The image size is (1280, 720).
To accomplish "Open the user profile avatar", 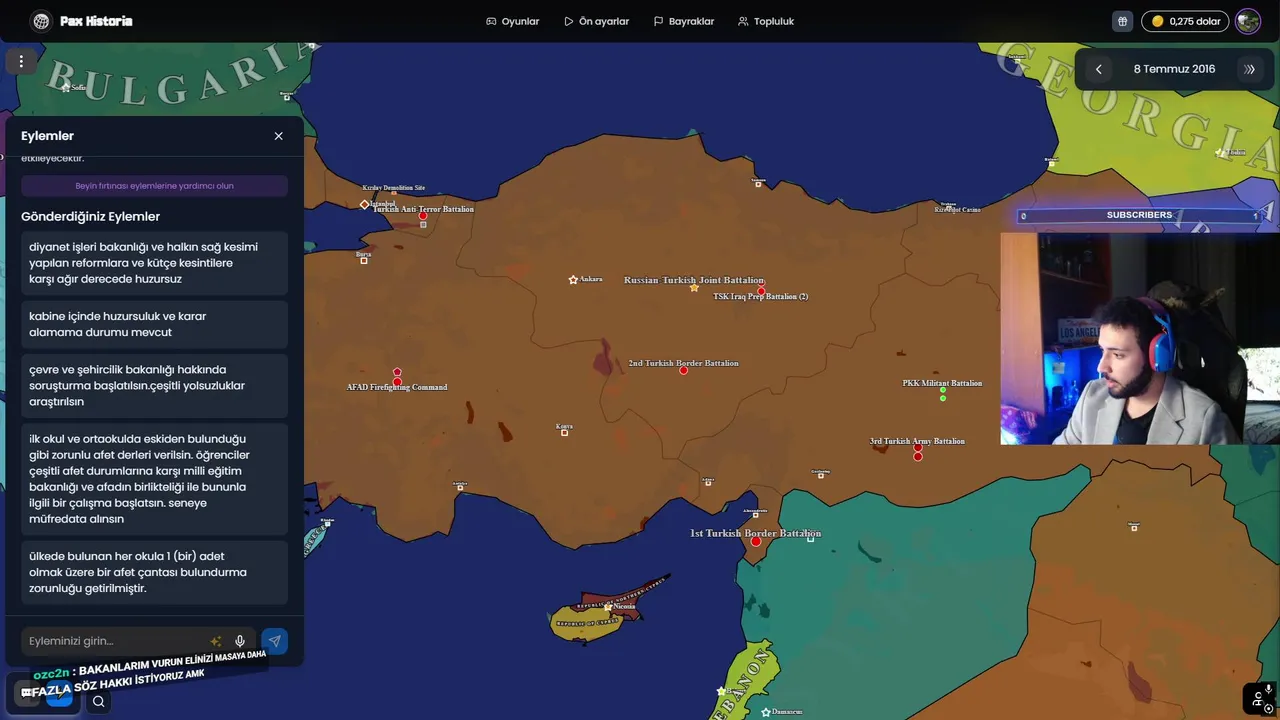I will click(1248, 21).
